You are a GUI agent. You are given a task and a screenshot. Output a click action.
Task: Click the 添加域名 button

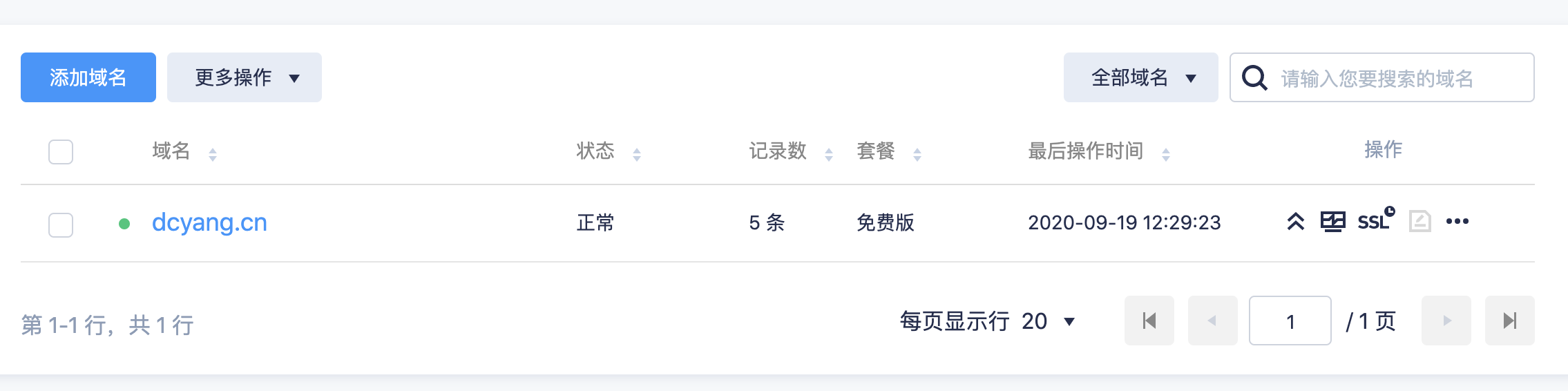coord(88,77)
